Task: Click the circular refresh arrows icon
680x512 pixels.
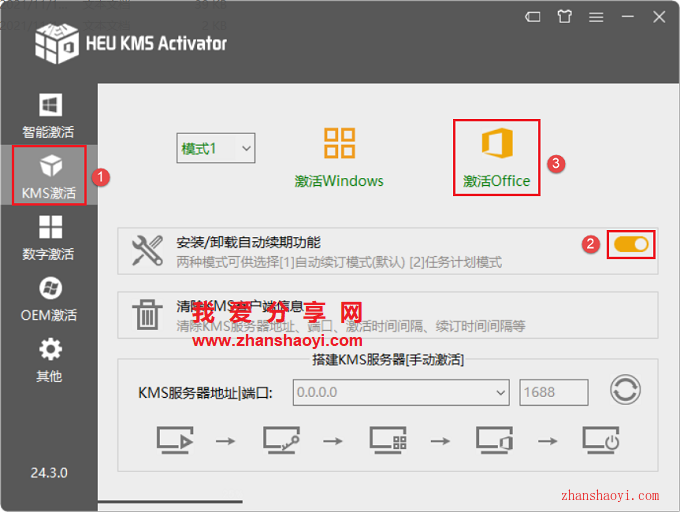Action: [x=625, y=390]
